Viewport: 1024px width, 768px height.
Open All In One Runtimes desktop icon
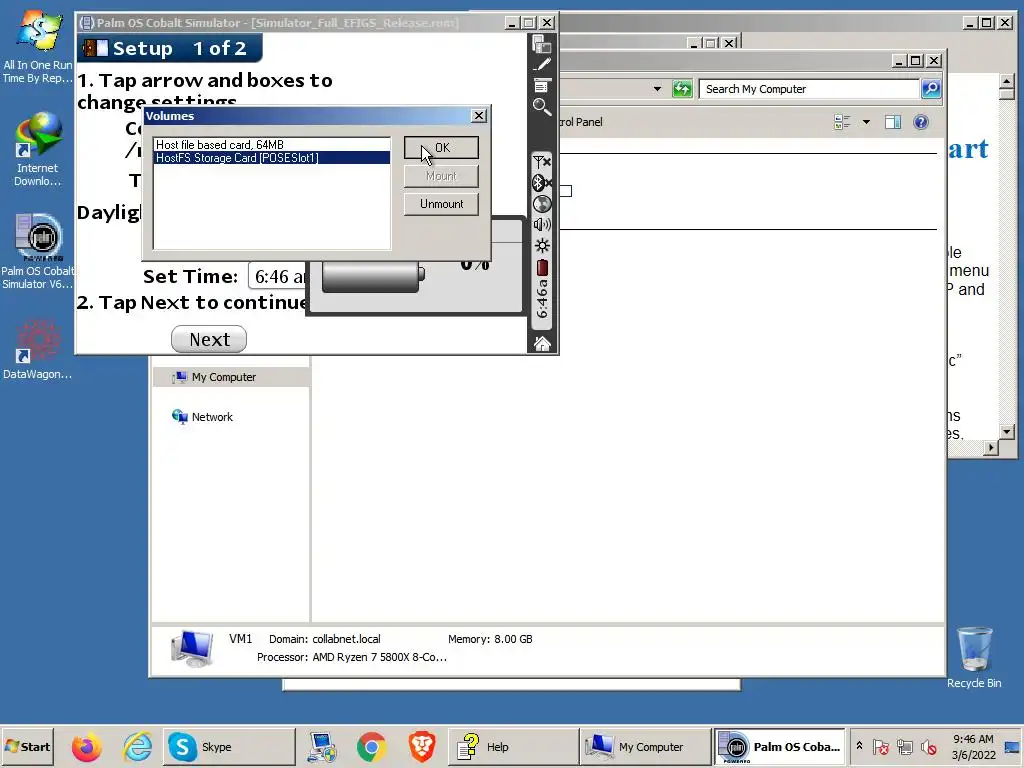point(37,47)
